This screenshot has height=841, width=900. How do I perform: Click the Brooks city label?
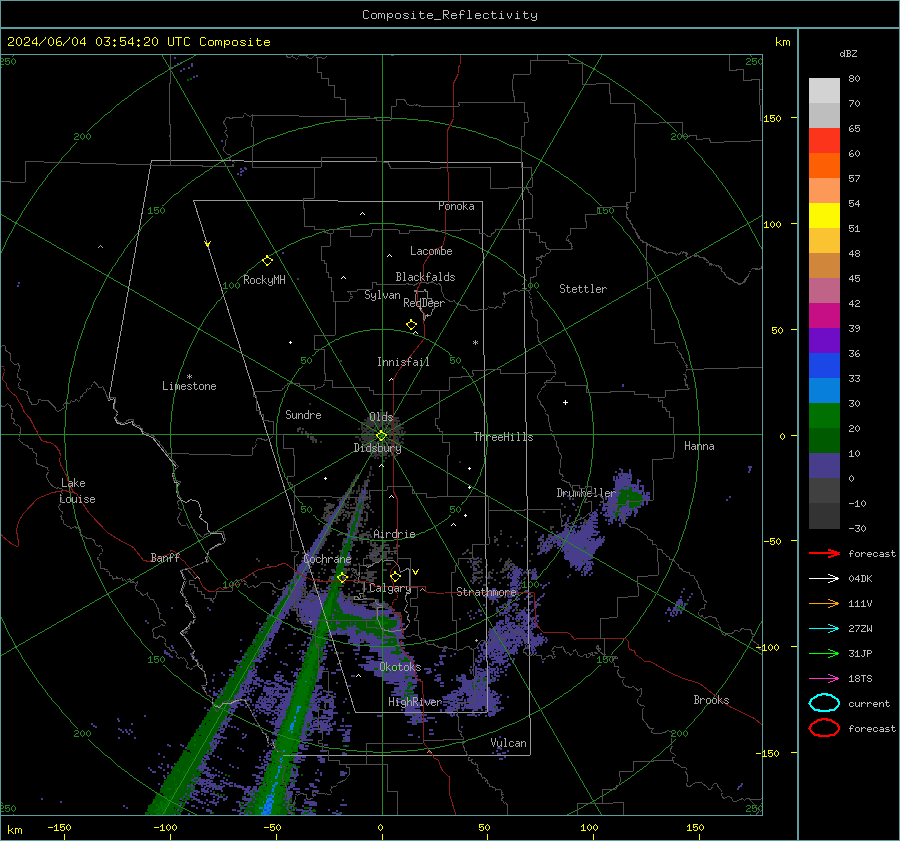coord(711,700)
